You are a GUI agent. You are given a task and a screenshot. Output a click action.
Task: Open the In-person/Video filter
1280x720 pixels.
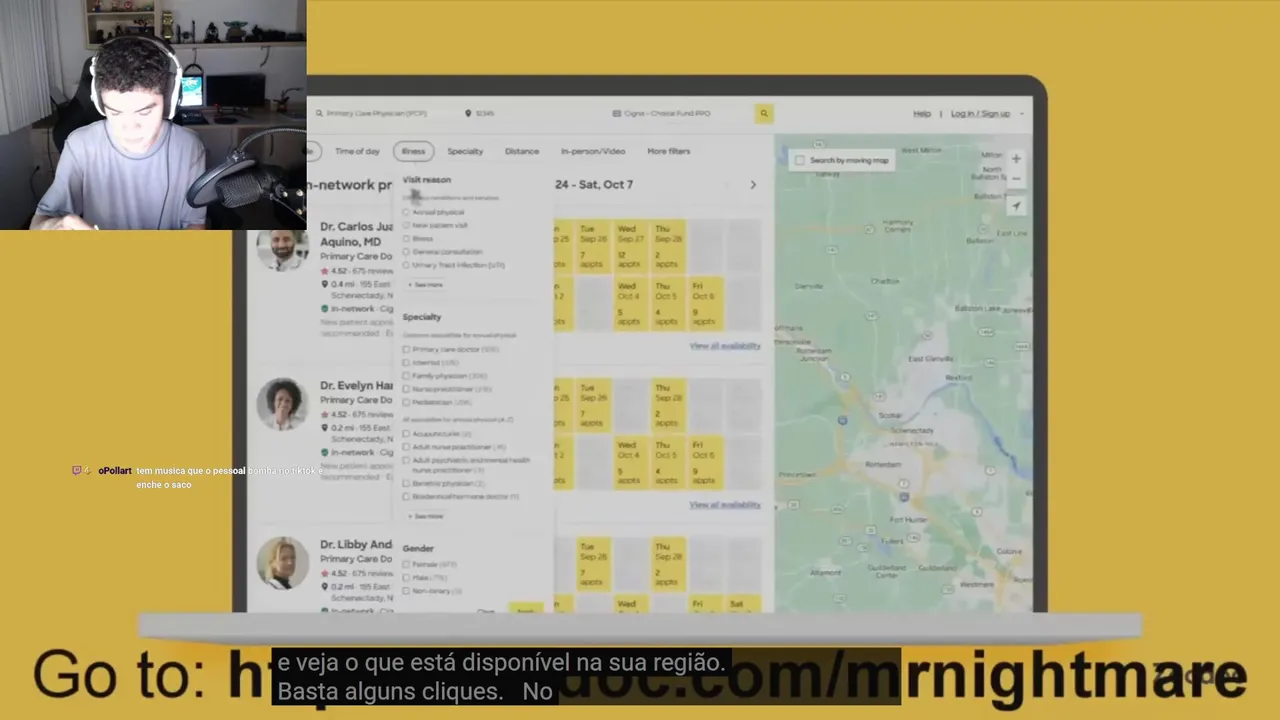[x=593, y=151]
